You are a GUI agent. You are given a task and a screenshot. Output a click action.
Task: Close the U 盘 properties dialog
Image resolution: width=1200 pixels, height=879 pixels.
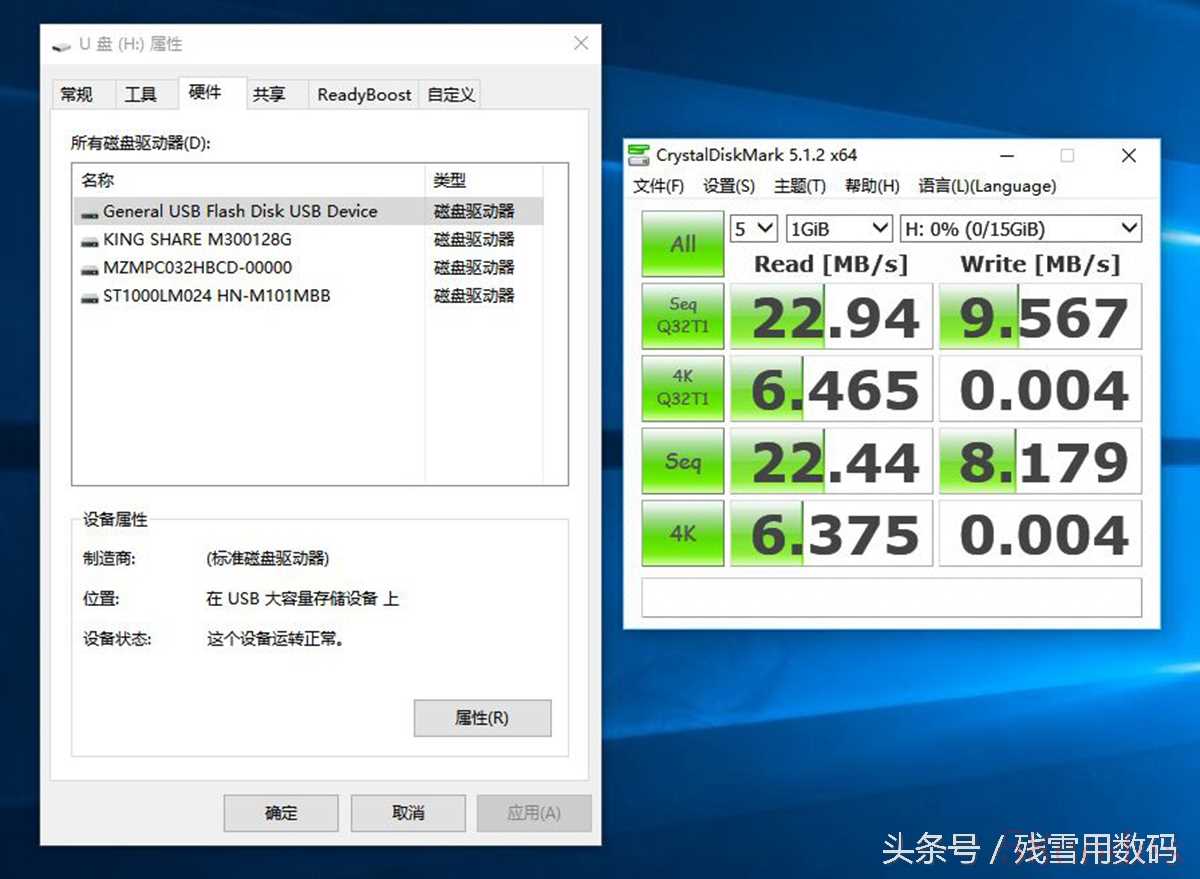581,43
